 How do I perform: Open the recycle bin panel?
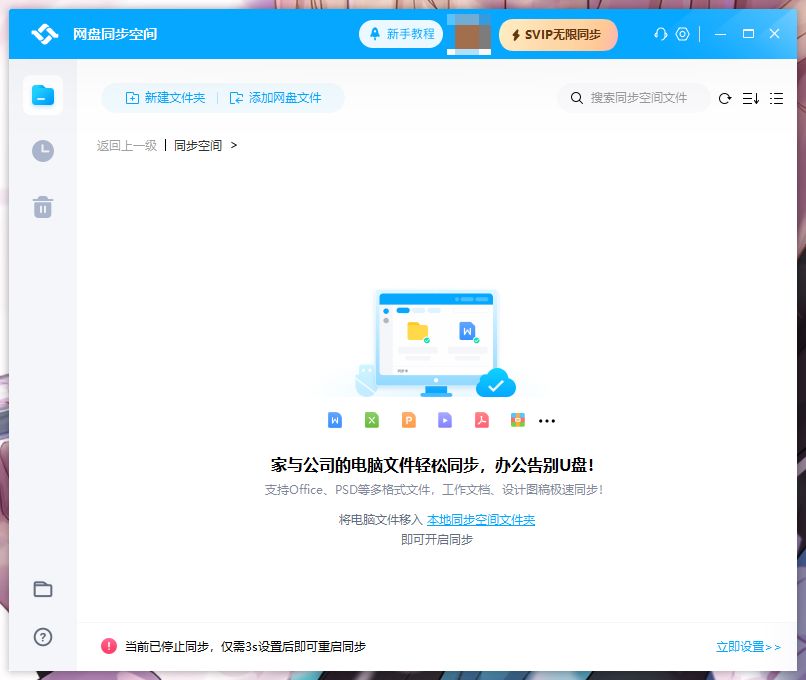(42, 207)
